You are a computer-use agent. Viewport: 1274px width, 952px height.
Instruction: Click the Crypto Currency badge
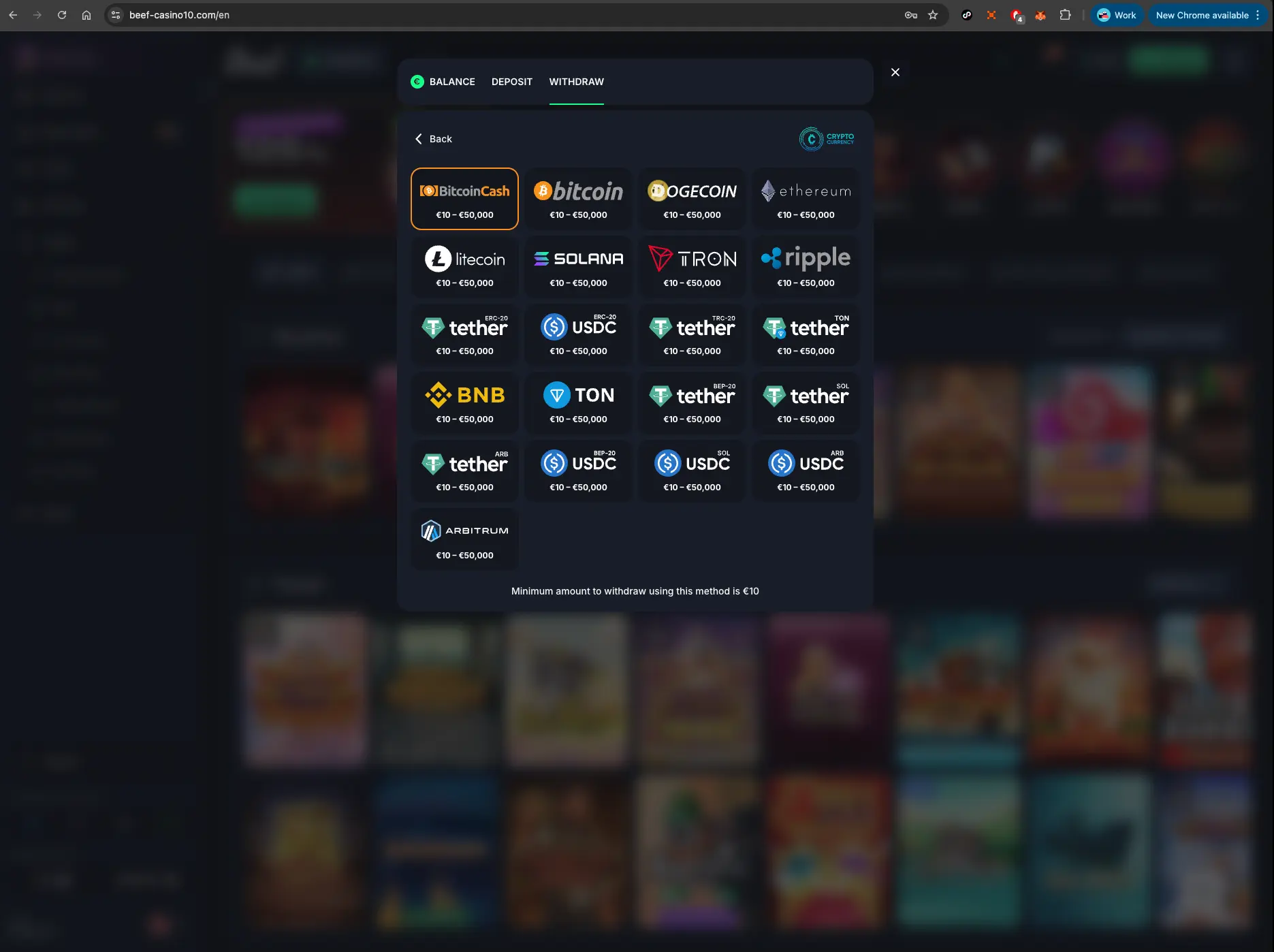point(827,139)
